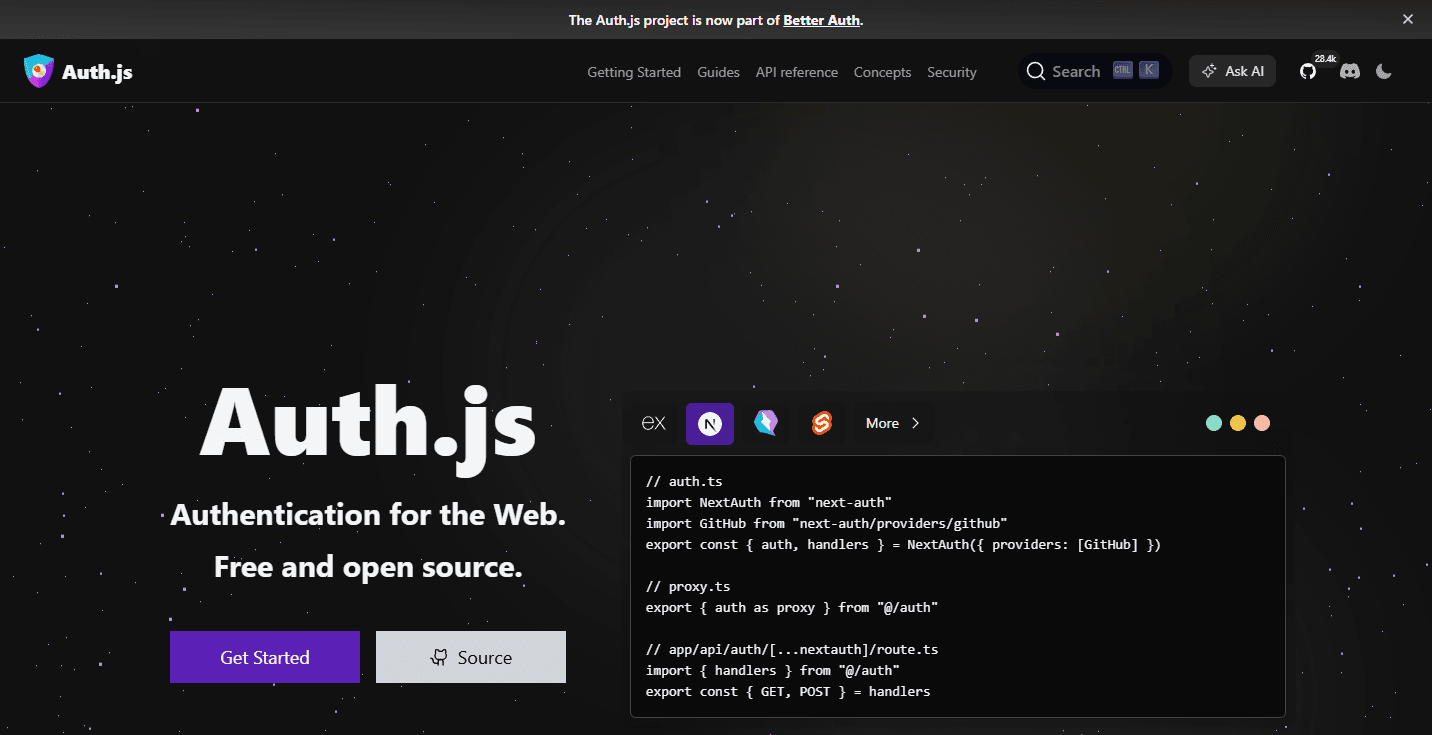Select the Next.js framework icon tab
Viewport: 1432px width, 735px height.
(710, 423)
